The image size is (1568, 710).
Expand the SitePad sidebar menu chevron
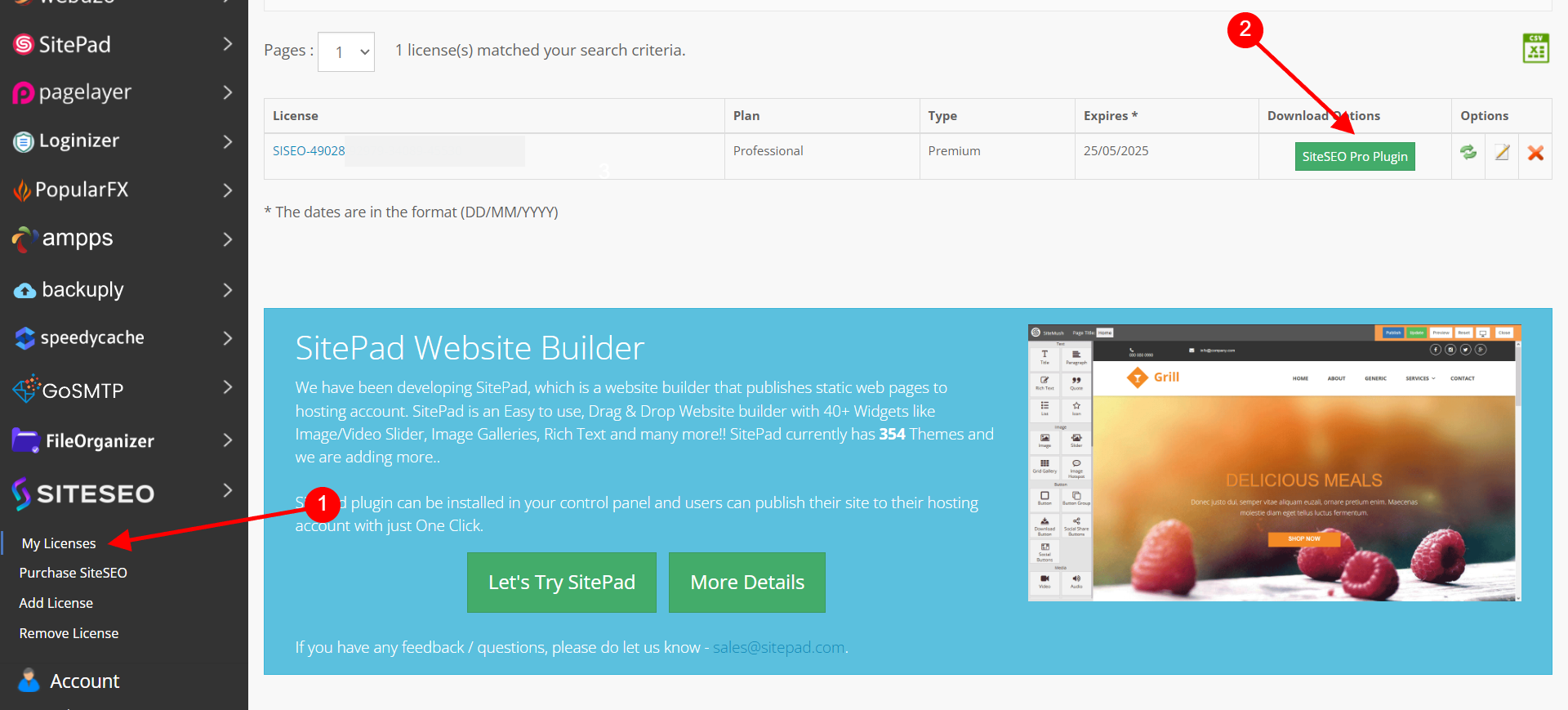pyautogui.click(x=228, y=44)
